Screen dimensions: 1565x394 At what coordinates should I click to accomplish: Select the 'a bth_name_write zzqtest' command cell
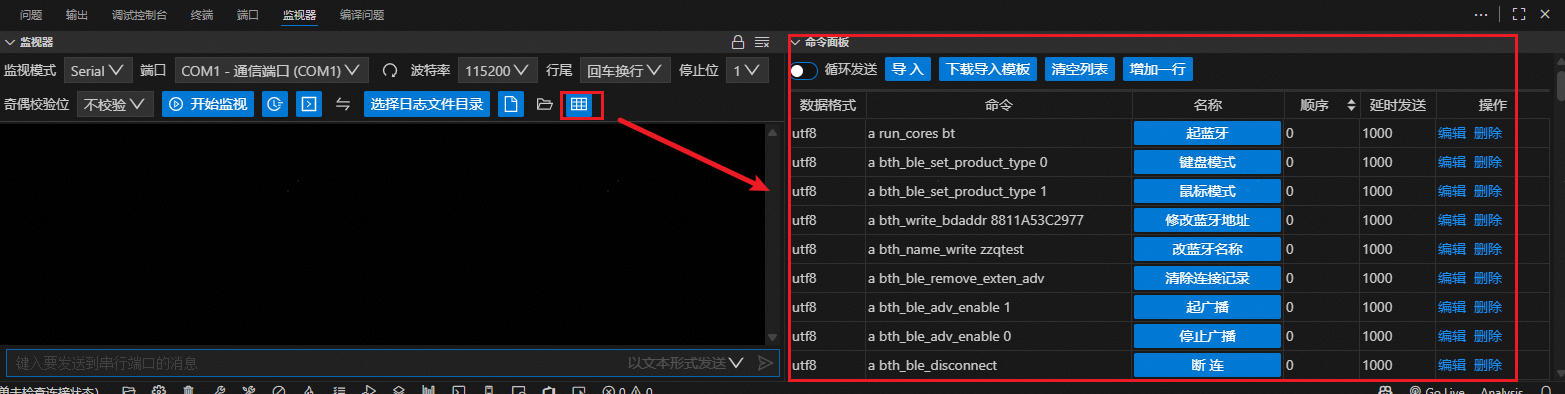click(x=999, y=249)
